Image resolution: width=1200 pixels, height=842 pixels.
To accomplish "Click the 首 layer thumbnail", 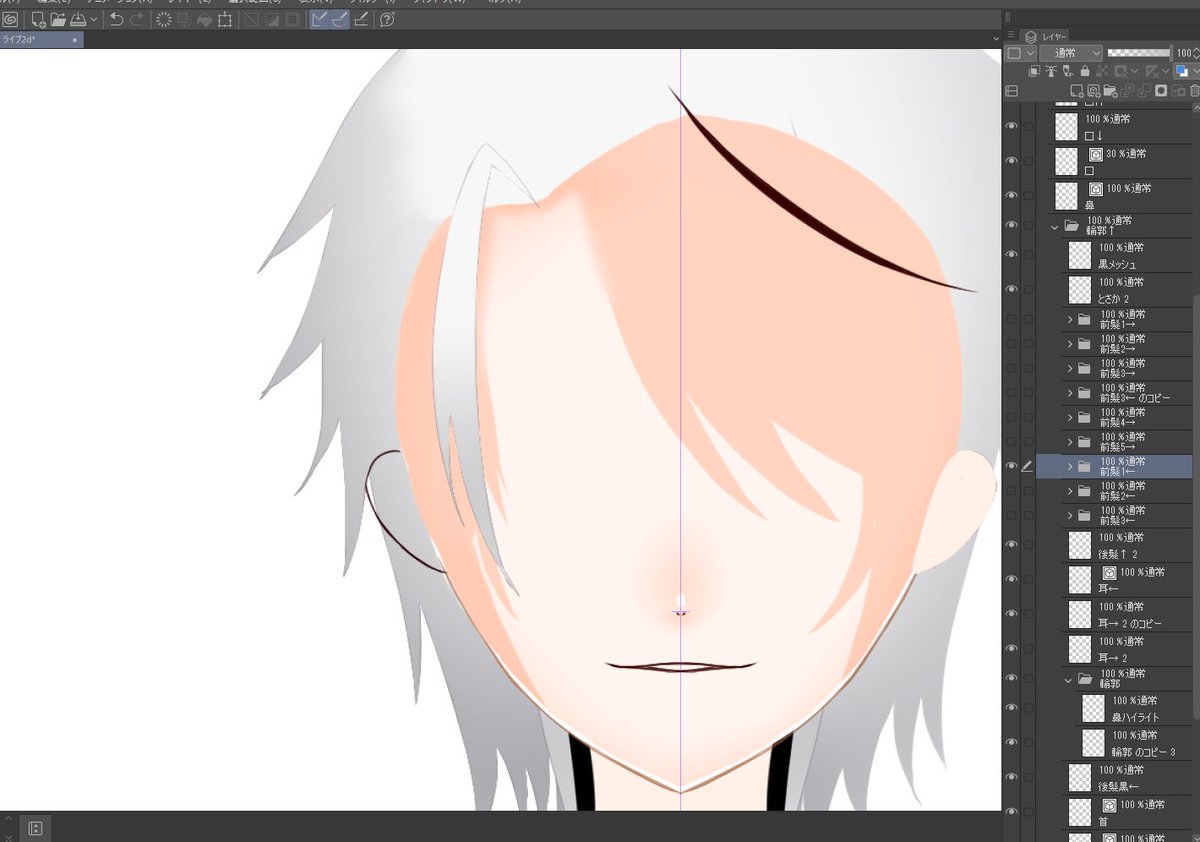I will pos(1079,811).
